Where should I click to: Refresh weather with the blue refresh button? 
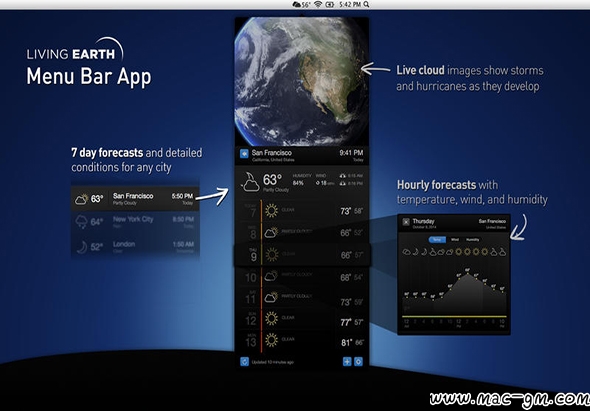point(244,362)
